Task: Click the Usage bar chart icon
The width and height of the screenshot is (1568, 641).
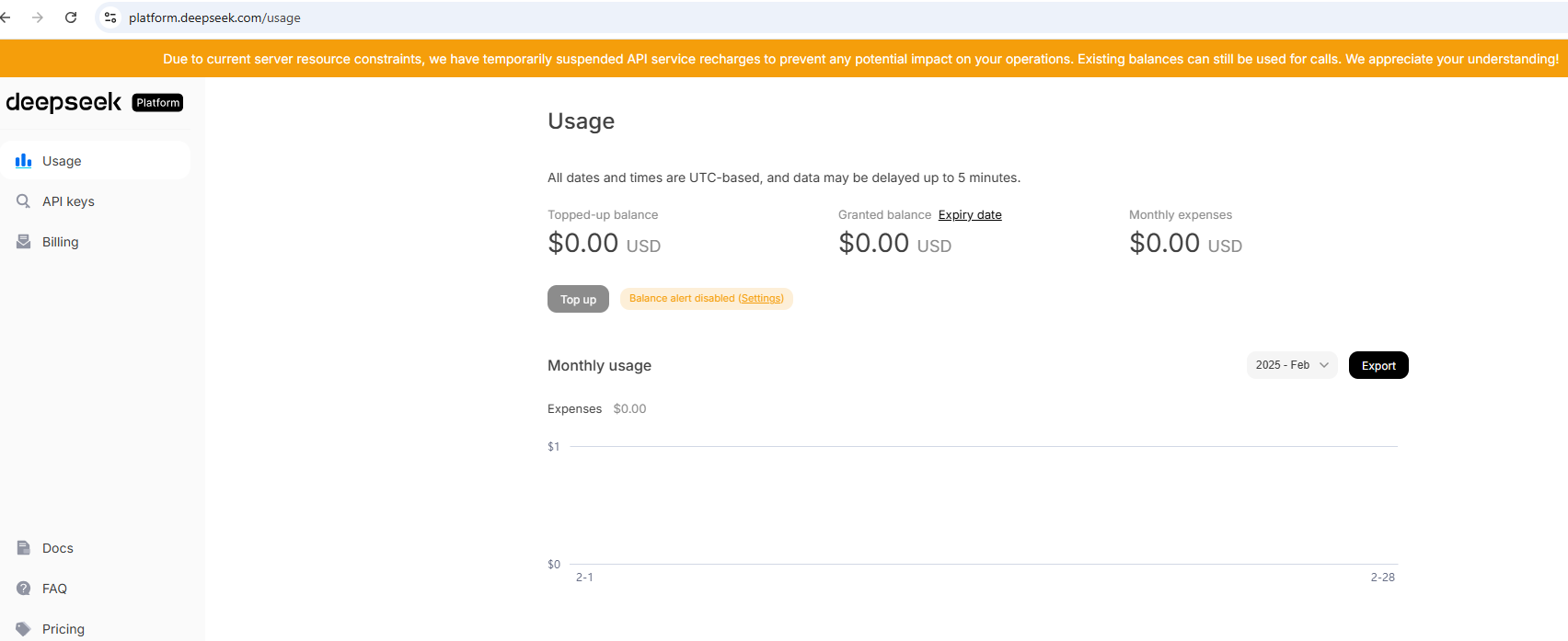Action: point(24,161)
